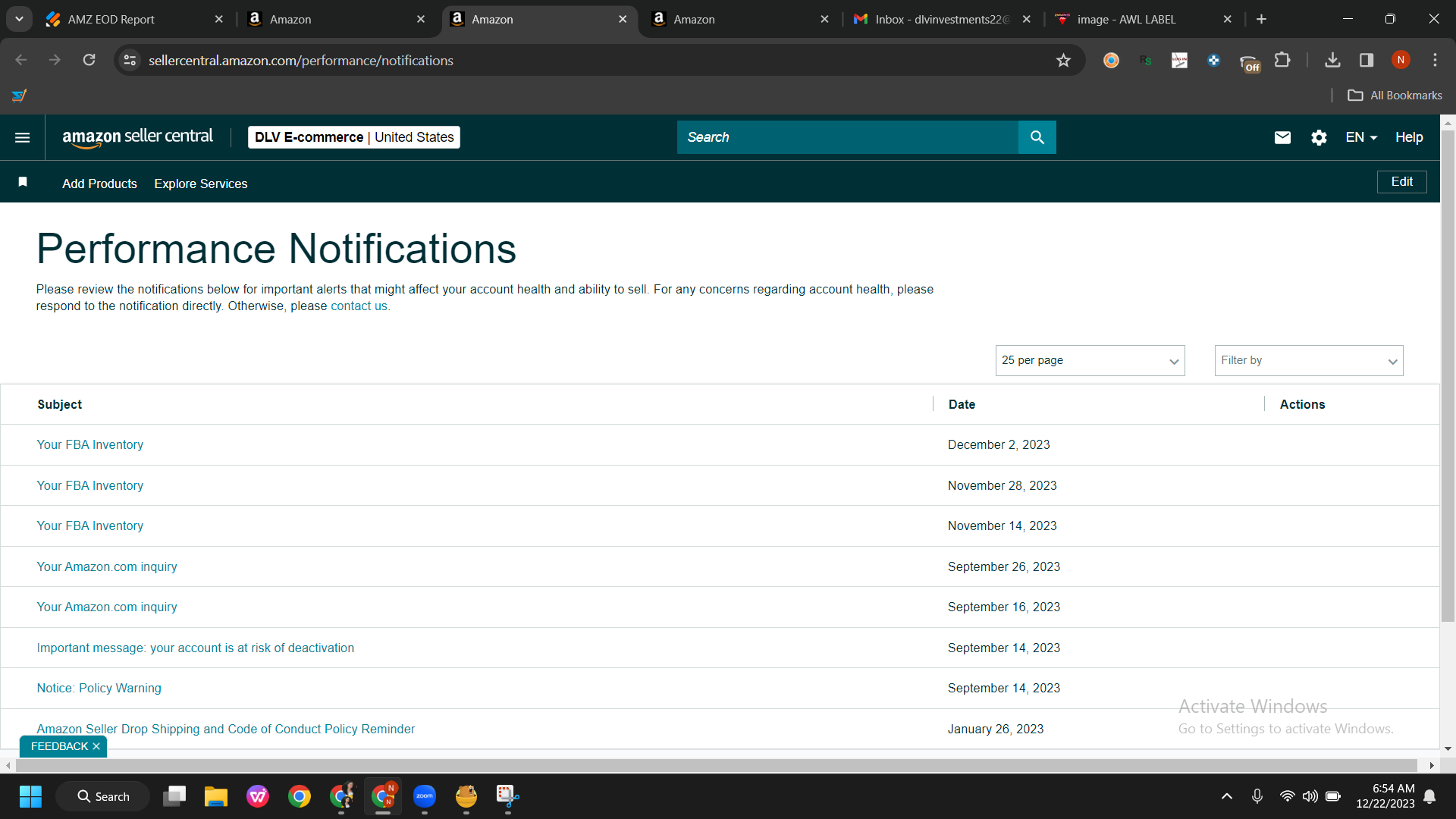Click the address bar URL
Image resolution: width=1456 pixels, height=819 pixels.
click(x=300, y=60)
